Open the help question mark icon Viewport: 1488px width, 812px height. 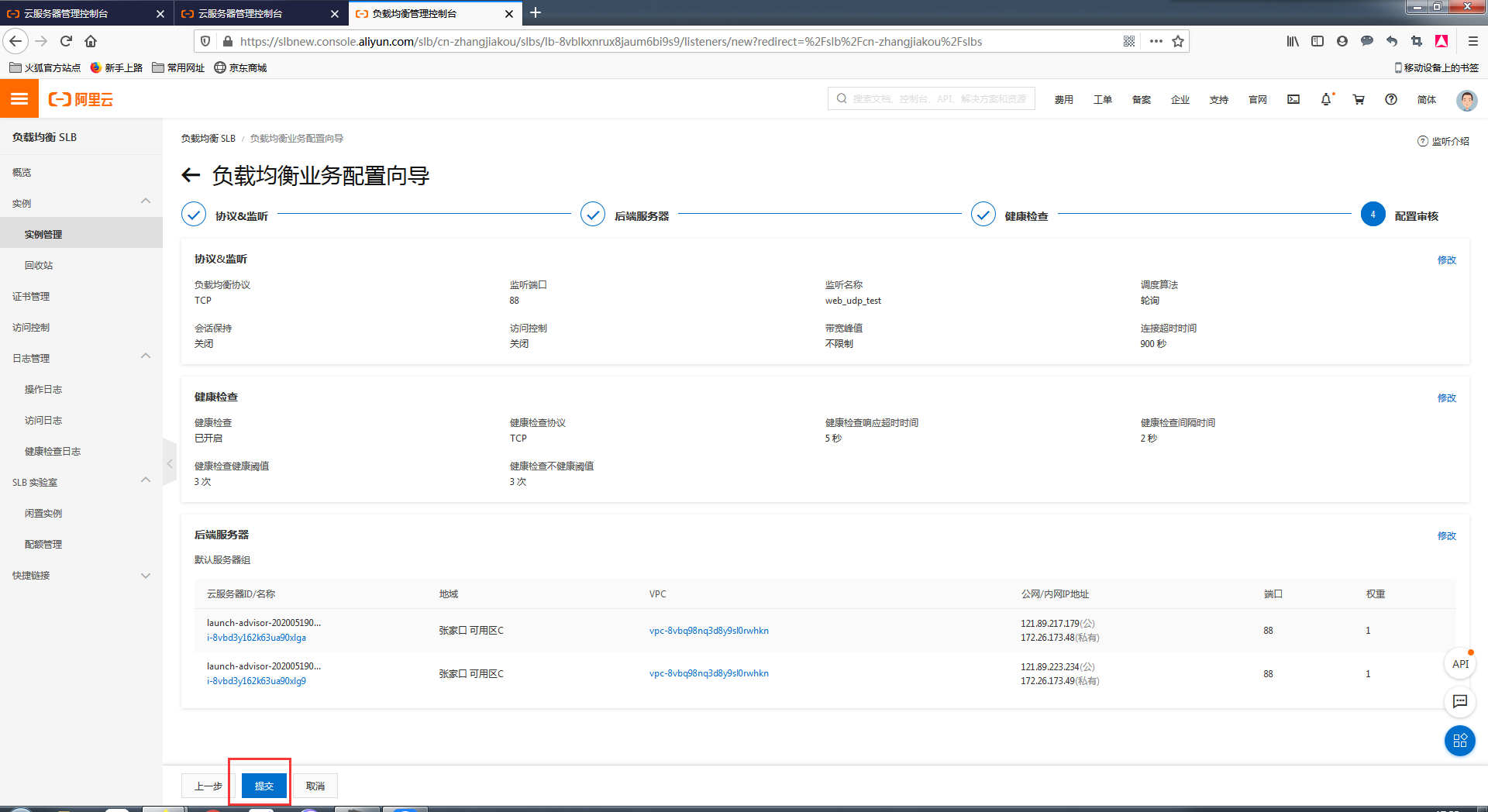click(1391, 99)
